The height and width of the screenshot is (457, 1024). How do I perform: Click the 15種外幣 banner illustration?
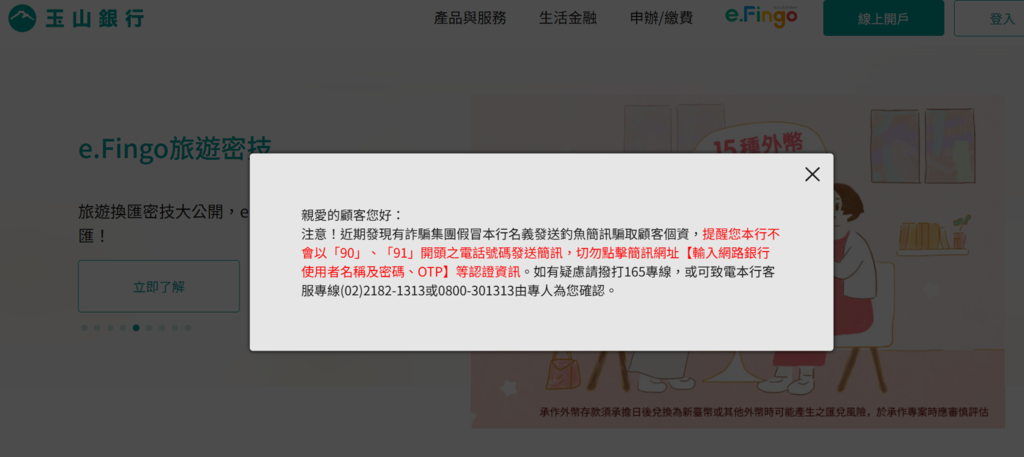[x=738, y=261]
